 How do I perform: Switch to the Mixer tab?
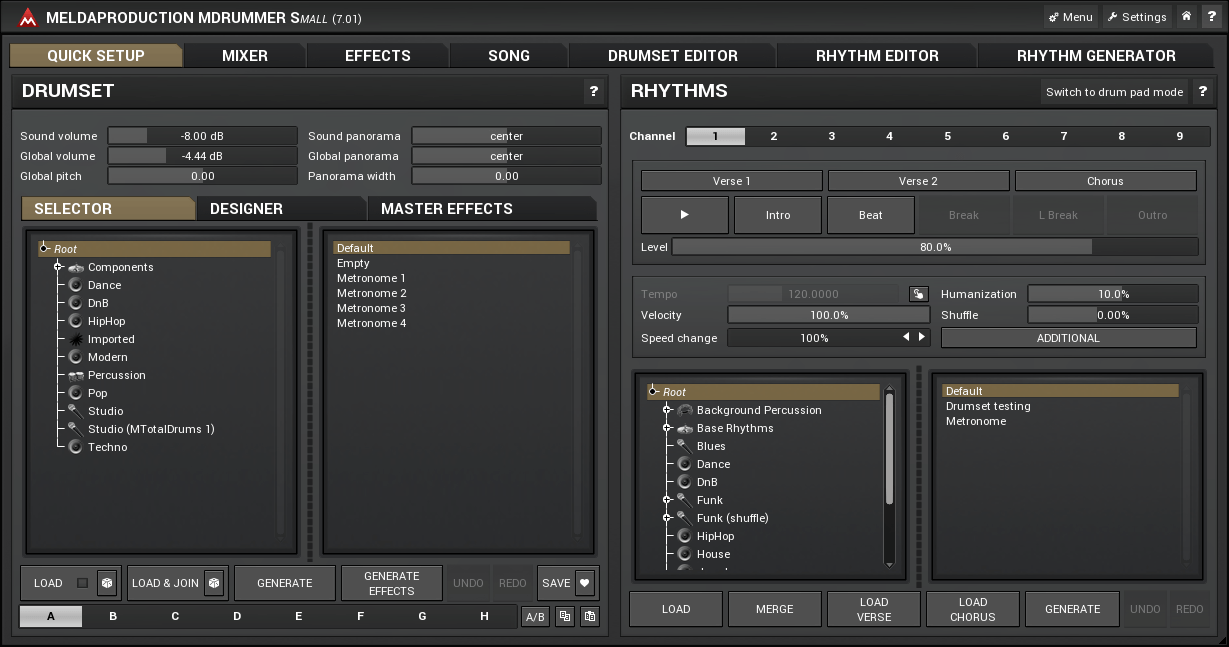(x=245, y=56)
